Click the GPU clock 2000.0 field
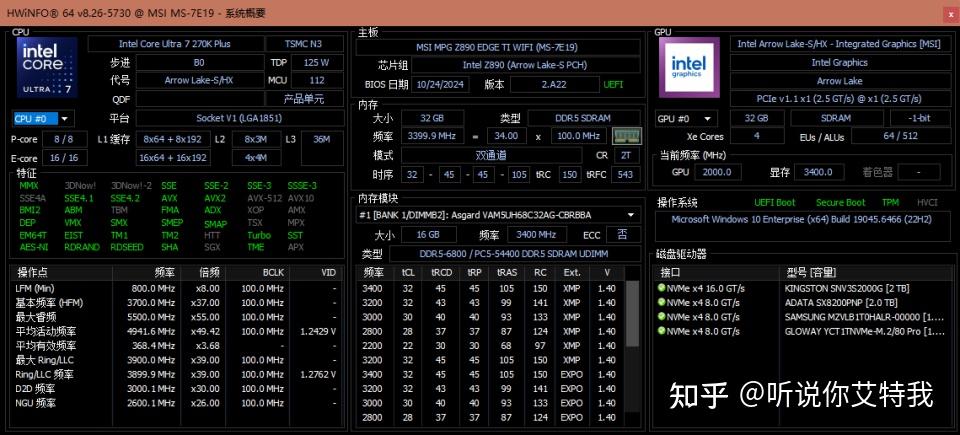 (x=718, y=172)
